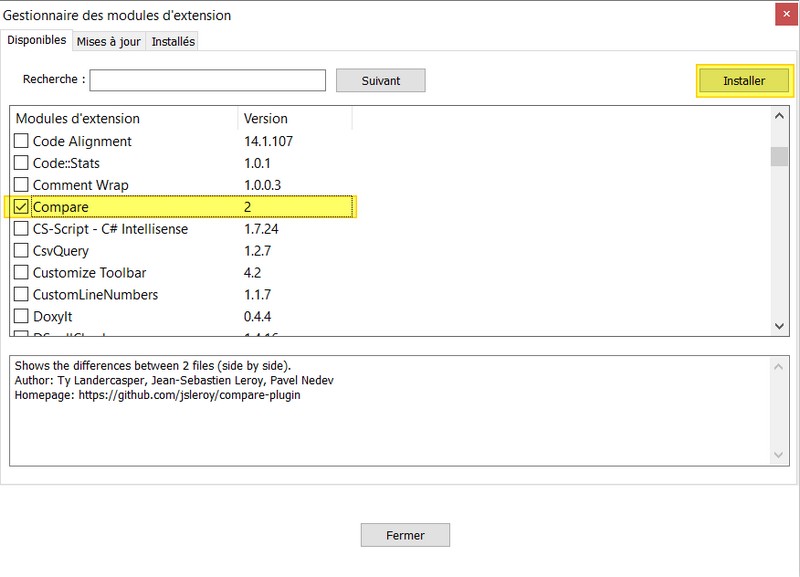Image resolution: width=800 pixels, height=577 pixels.
Task: Check the Code Alignment plugin checkbox
Action: (21, 142)
